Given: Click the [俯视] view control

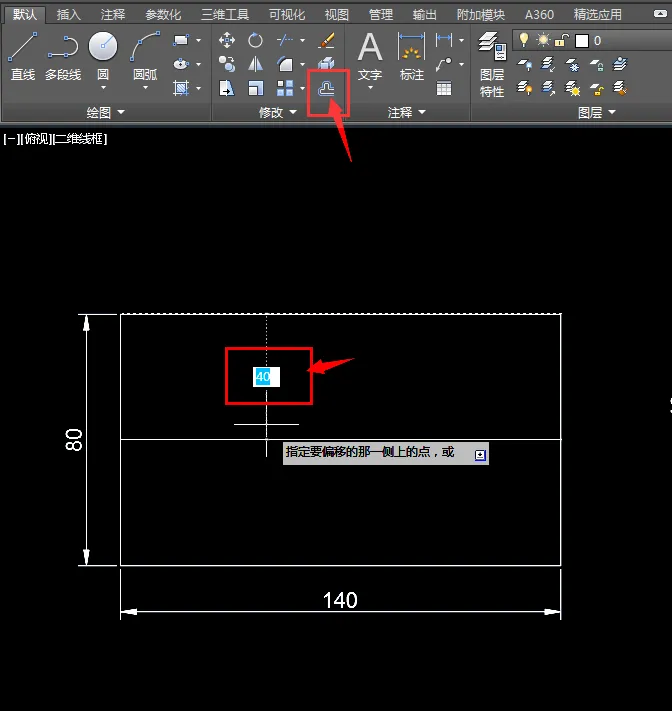Looking at the screenshot, I should [36, 139].
